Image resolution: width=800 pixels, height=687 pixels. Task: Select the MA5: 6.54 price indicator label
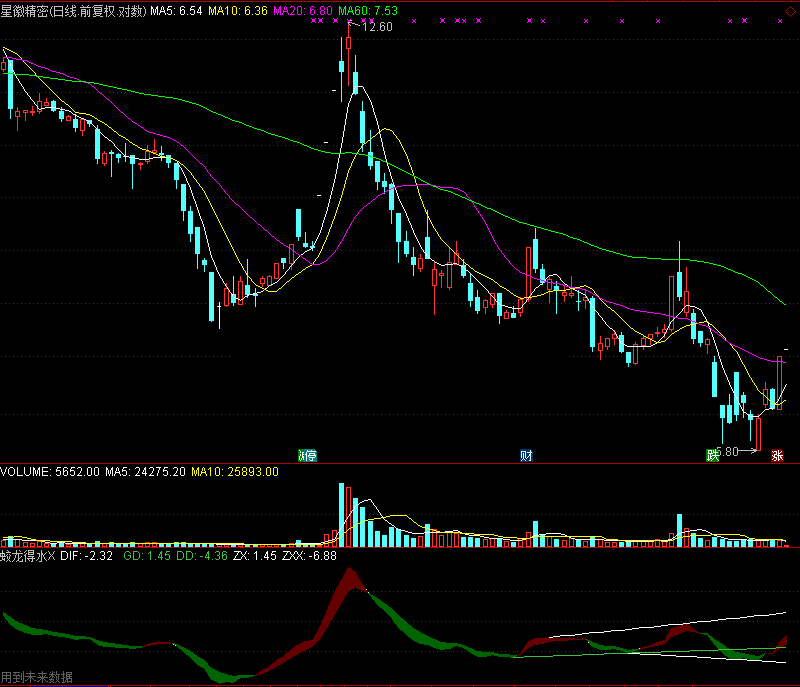(176, 11)
